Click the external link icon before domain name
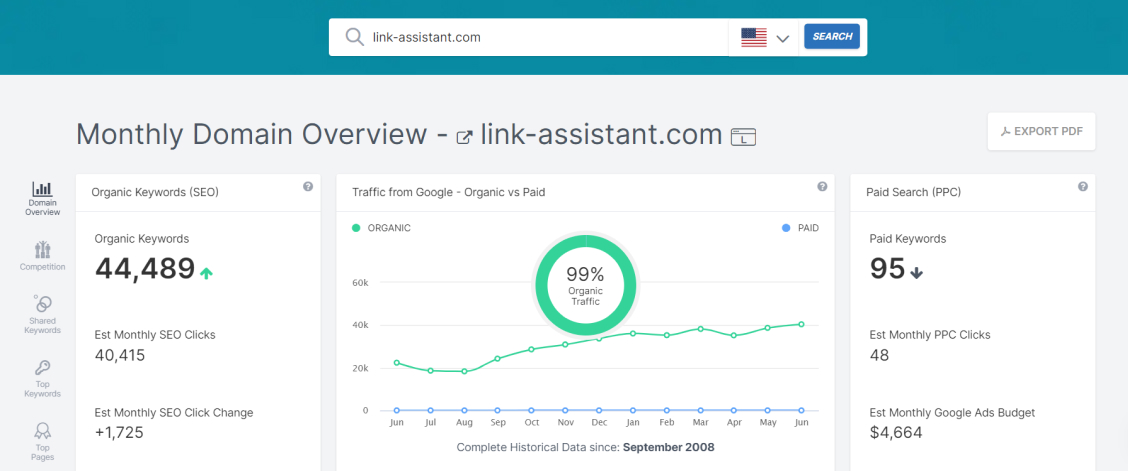This screenshot has width=1128, height=471. click(x=465, y=136)
